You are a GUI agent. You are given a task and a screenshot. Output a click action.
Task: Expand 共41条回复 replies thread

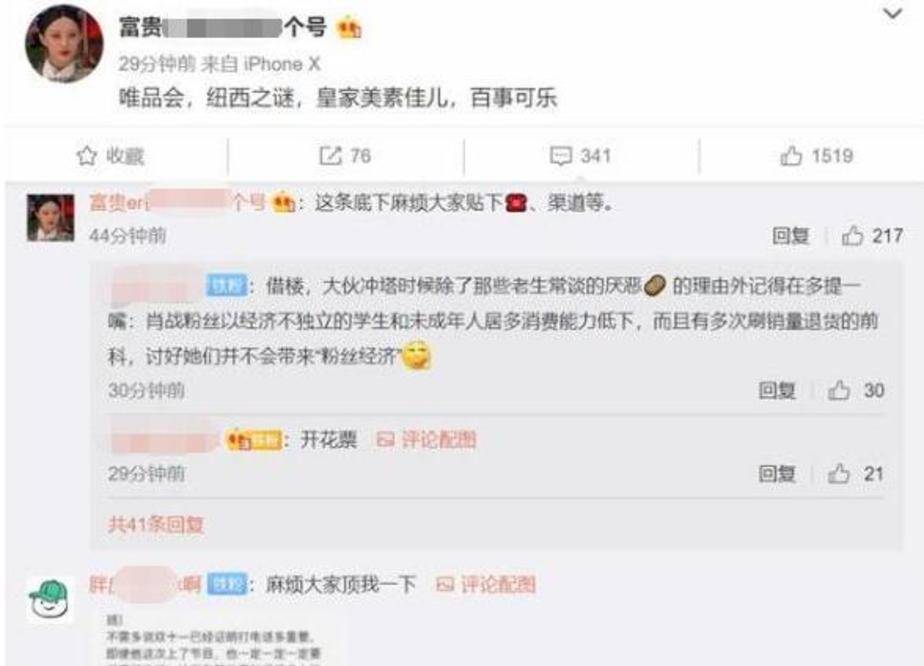tap(156, 524)
